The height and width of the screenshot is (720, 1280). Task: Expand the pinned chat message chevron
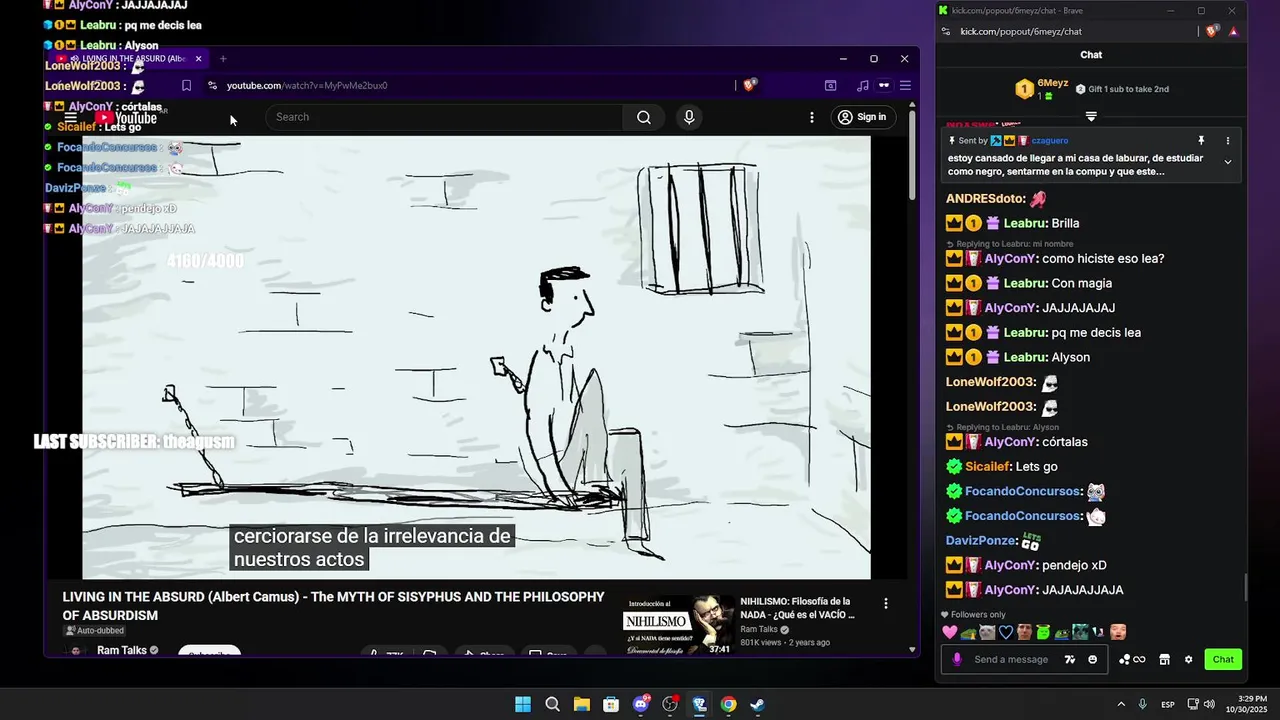pos(1228,162)
